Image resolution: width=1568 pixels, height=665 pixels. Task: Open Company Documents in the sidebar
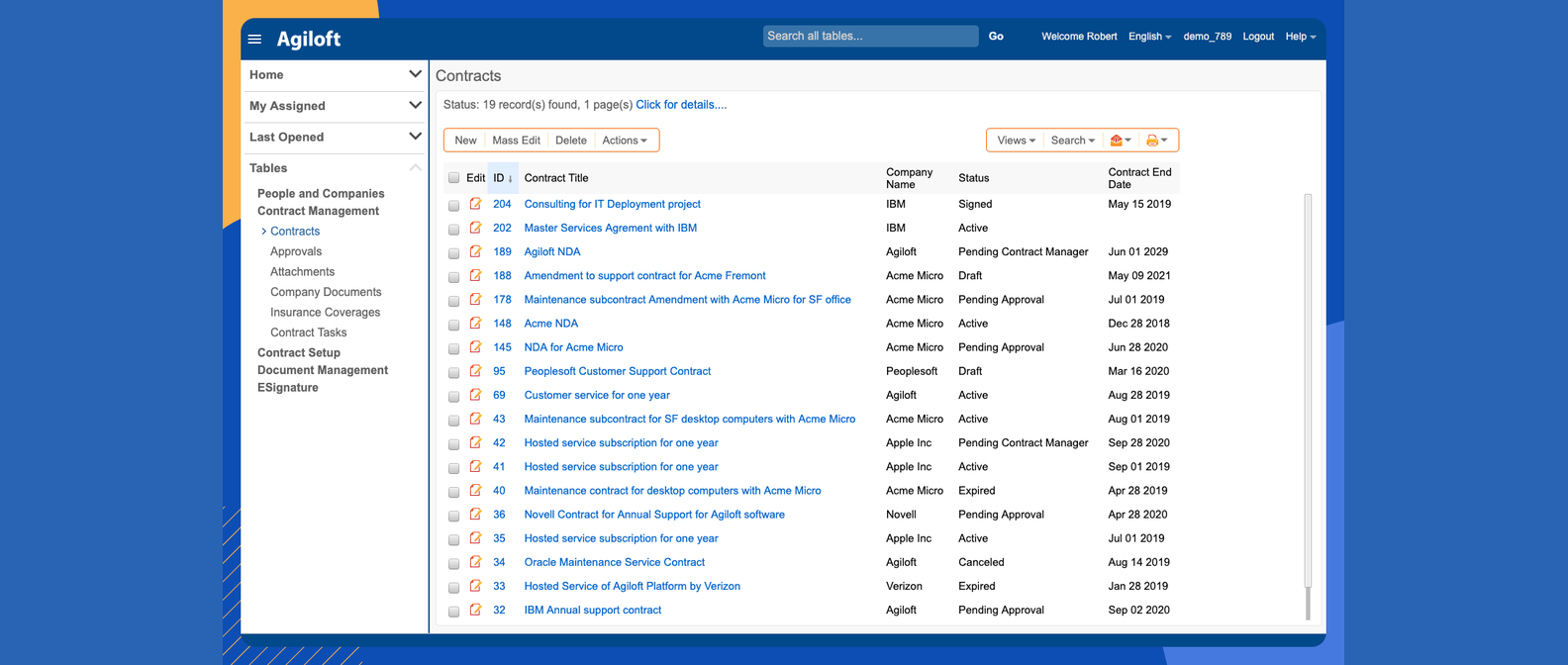coord(326,292)
